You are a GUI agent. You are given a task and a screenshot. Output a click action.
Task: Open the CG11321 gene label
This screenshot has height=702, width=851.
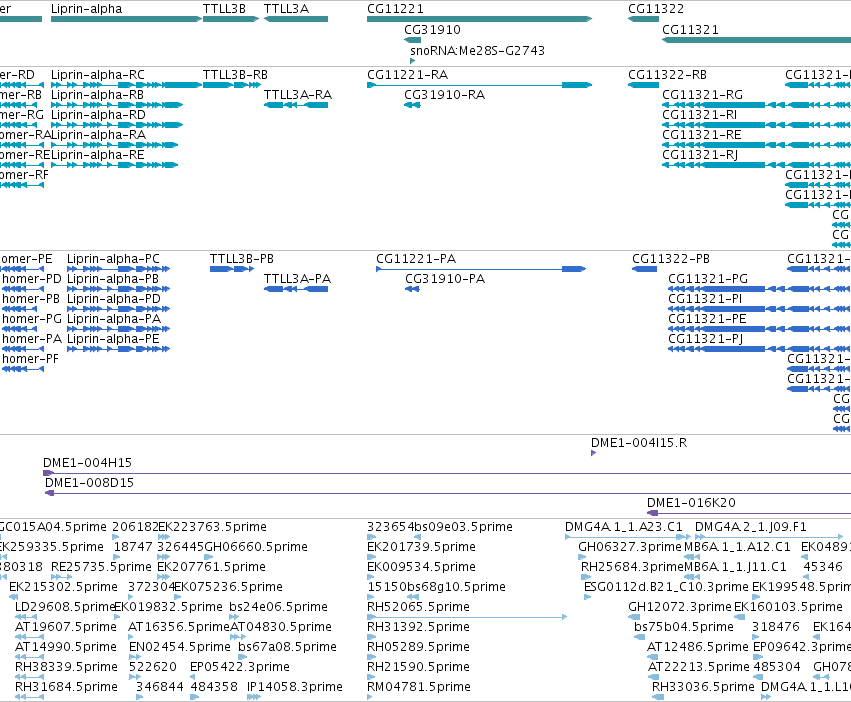click(x=690, y=30)
